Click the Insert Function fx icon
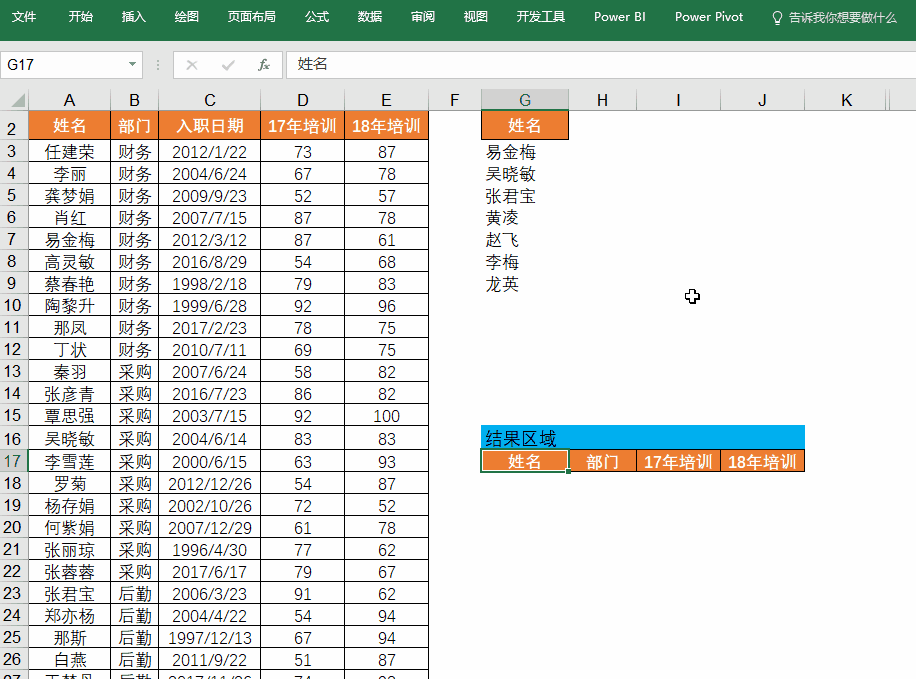This screenshot has height=679, width=916. click(x=264, y=64)
